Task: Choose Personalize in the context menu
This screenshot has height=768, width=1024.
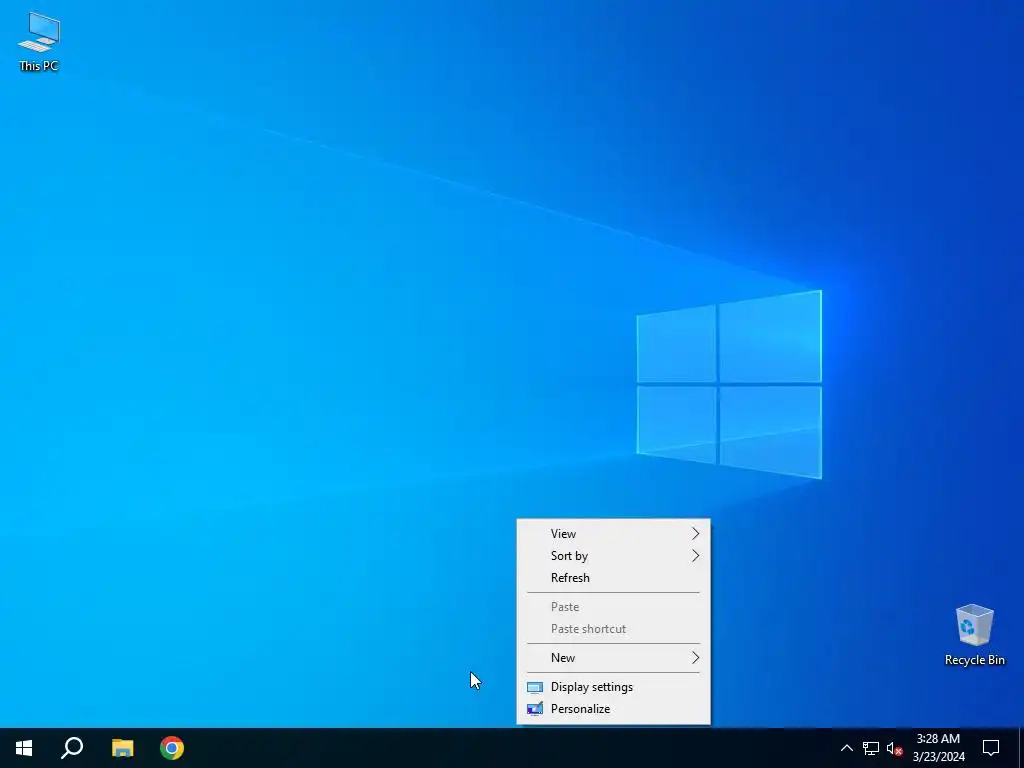Action: [x=613, y=709]
